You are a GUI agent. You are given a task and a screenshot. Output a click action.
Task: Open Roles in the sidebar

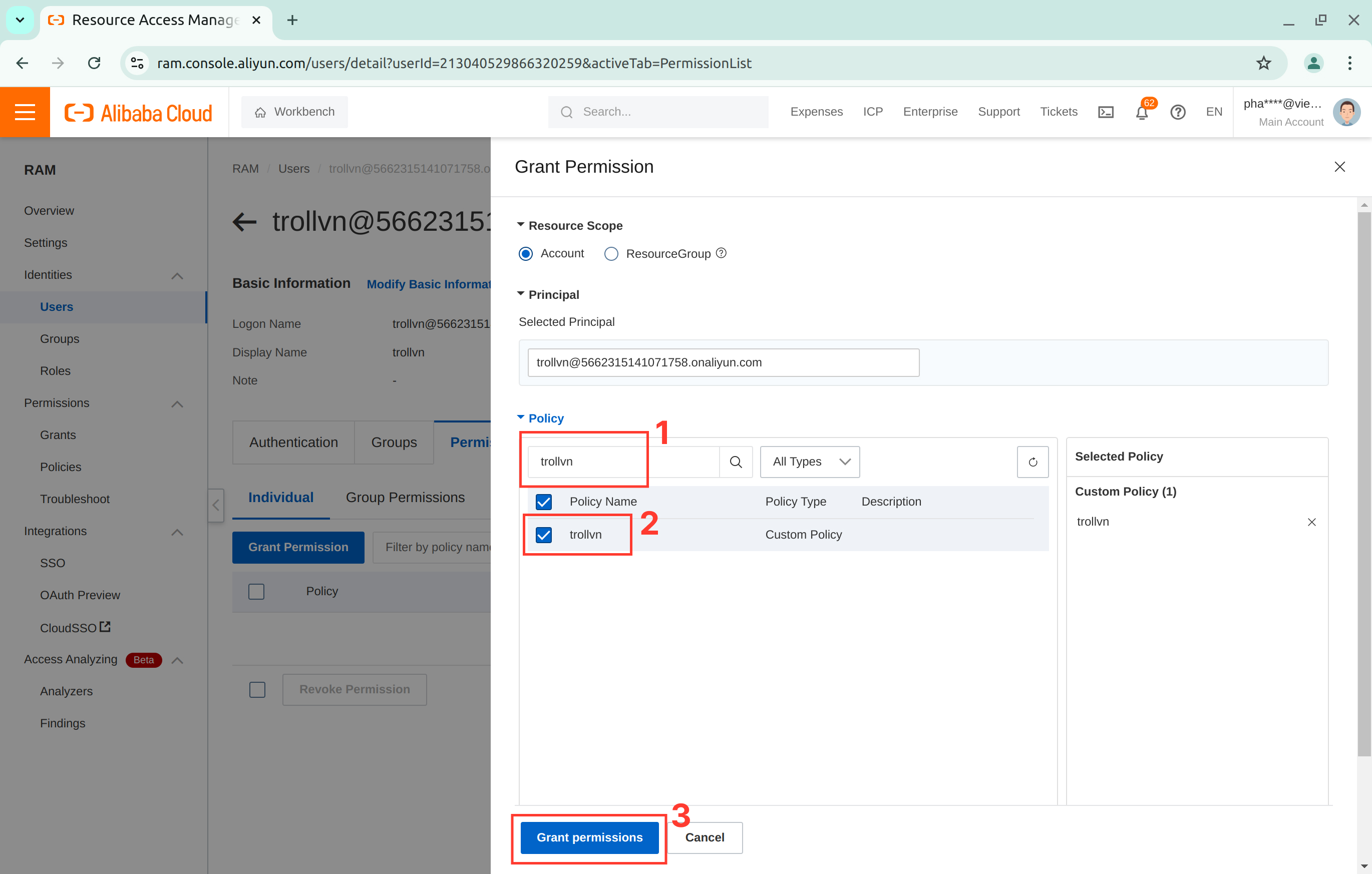pos(55,371)
